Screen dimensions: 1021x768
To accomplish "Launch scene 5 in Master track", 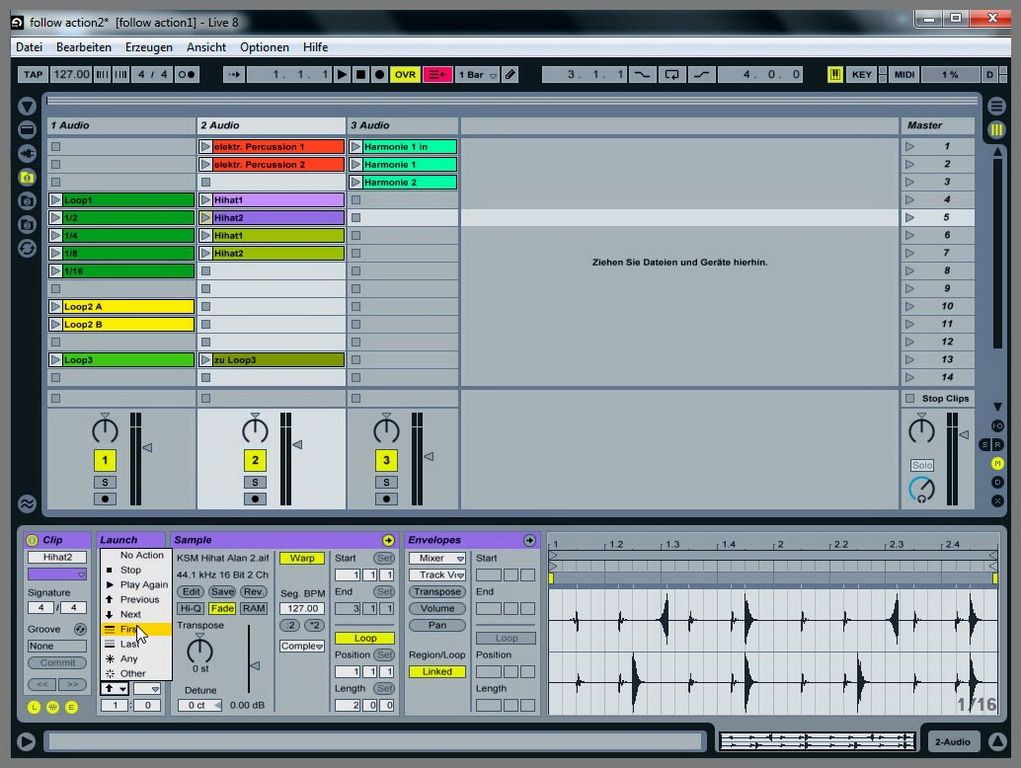I will 910,218.
